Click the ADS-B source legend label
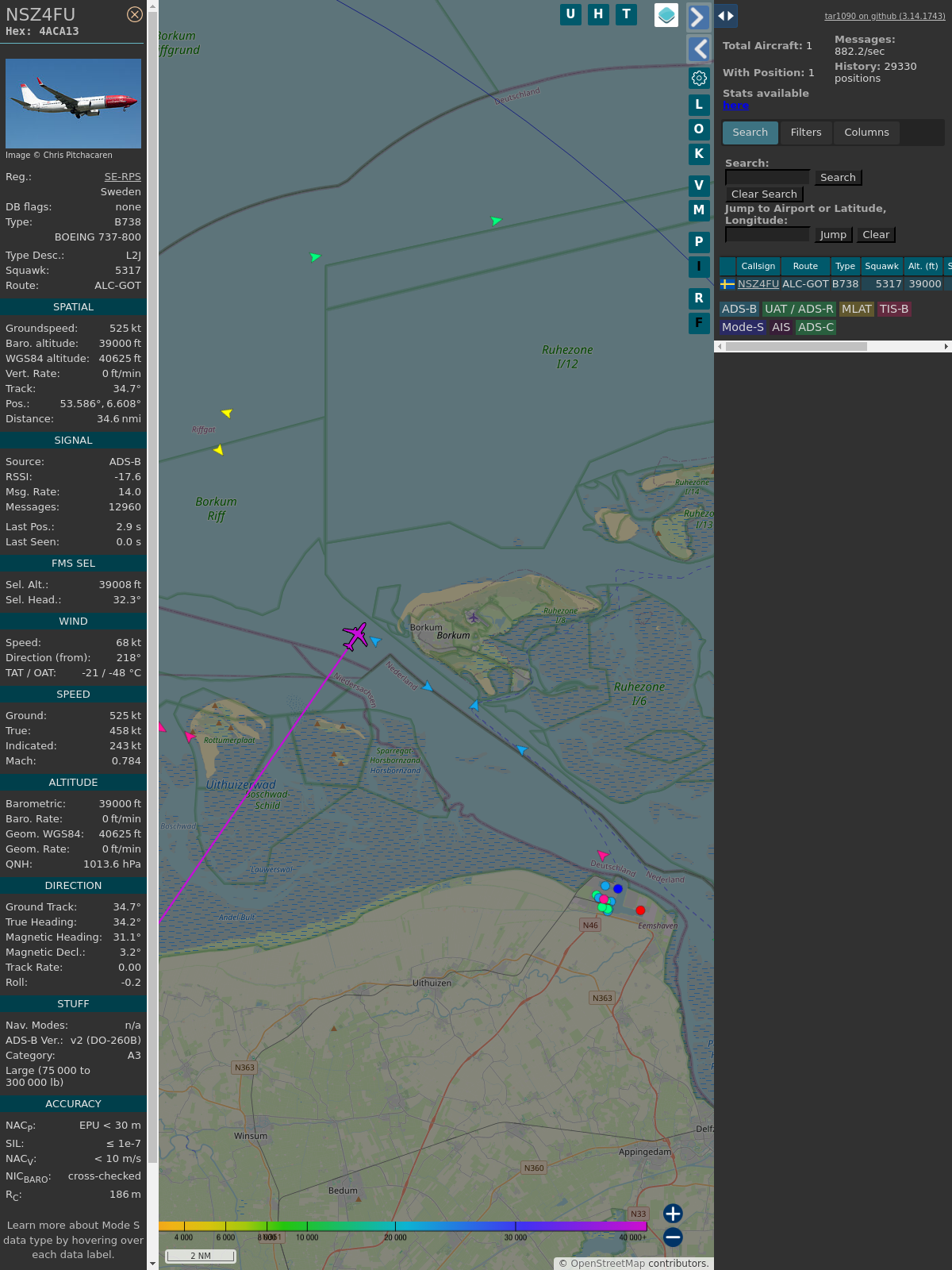The width and height of the screenshot is (952, 1270). 739,310
